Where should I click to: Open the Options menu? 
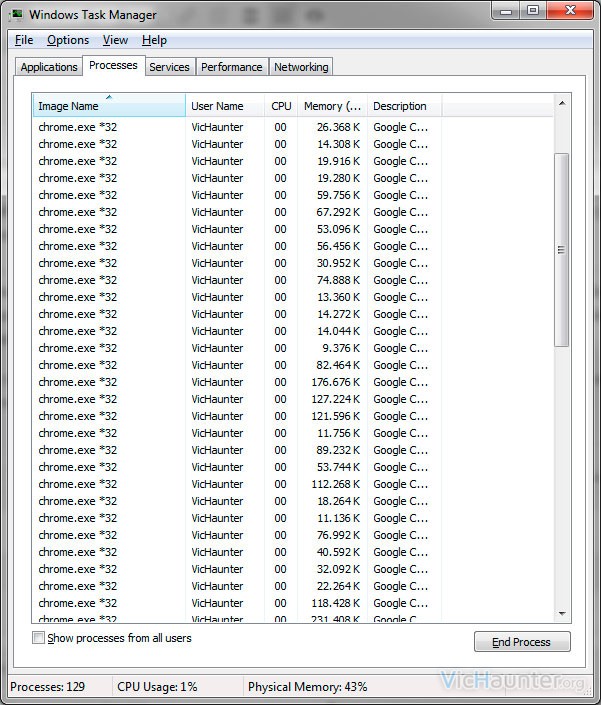pos(68,40)
